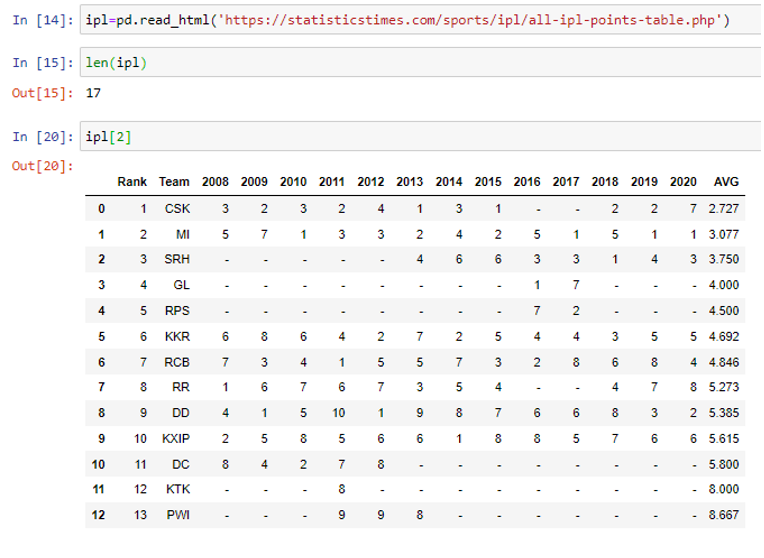Click DD's 2011 value 10
The width and height of the screenshot is (764, 558).
[x=339, y=413]
